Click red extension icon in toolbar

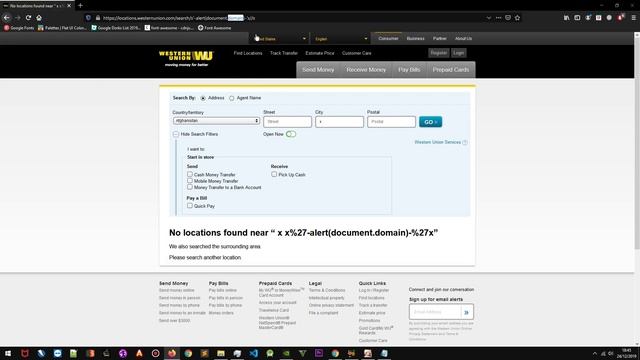click(x=620, y=18)
